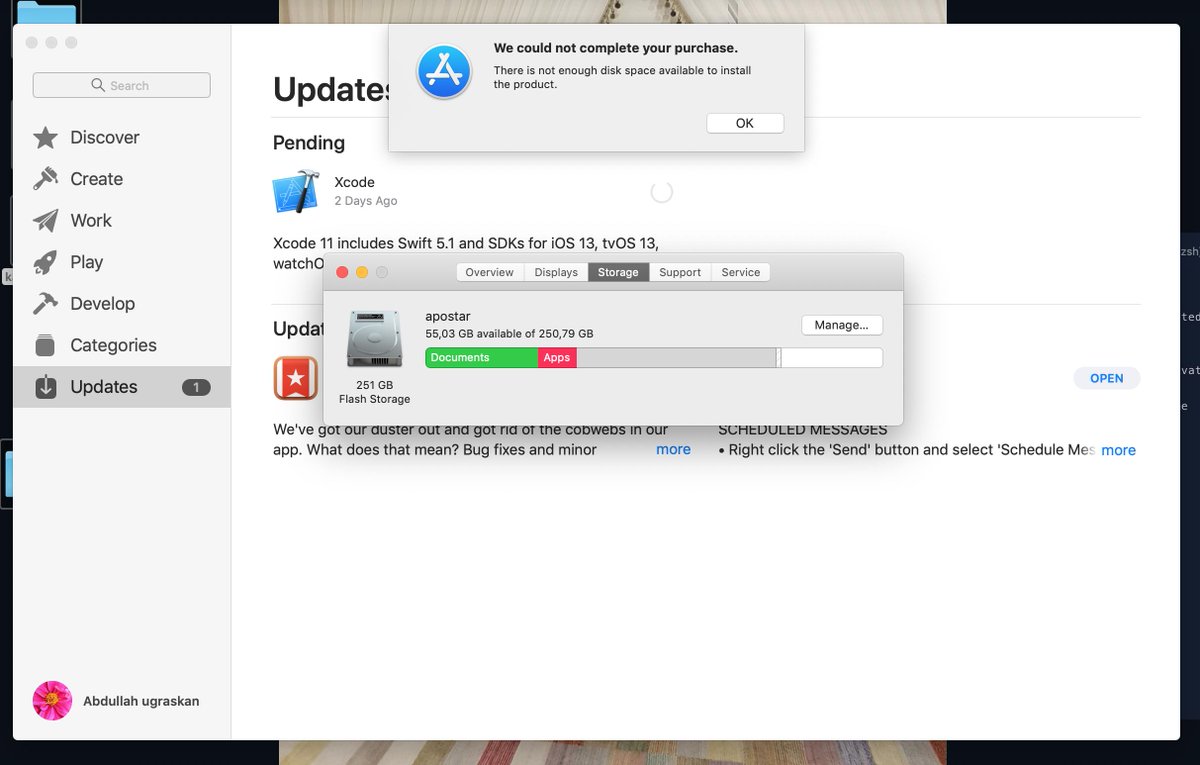
Task: Close the About This Mac window
Action: click(342, 272)
